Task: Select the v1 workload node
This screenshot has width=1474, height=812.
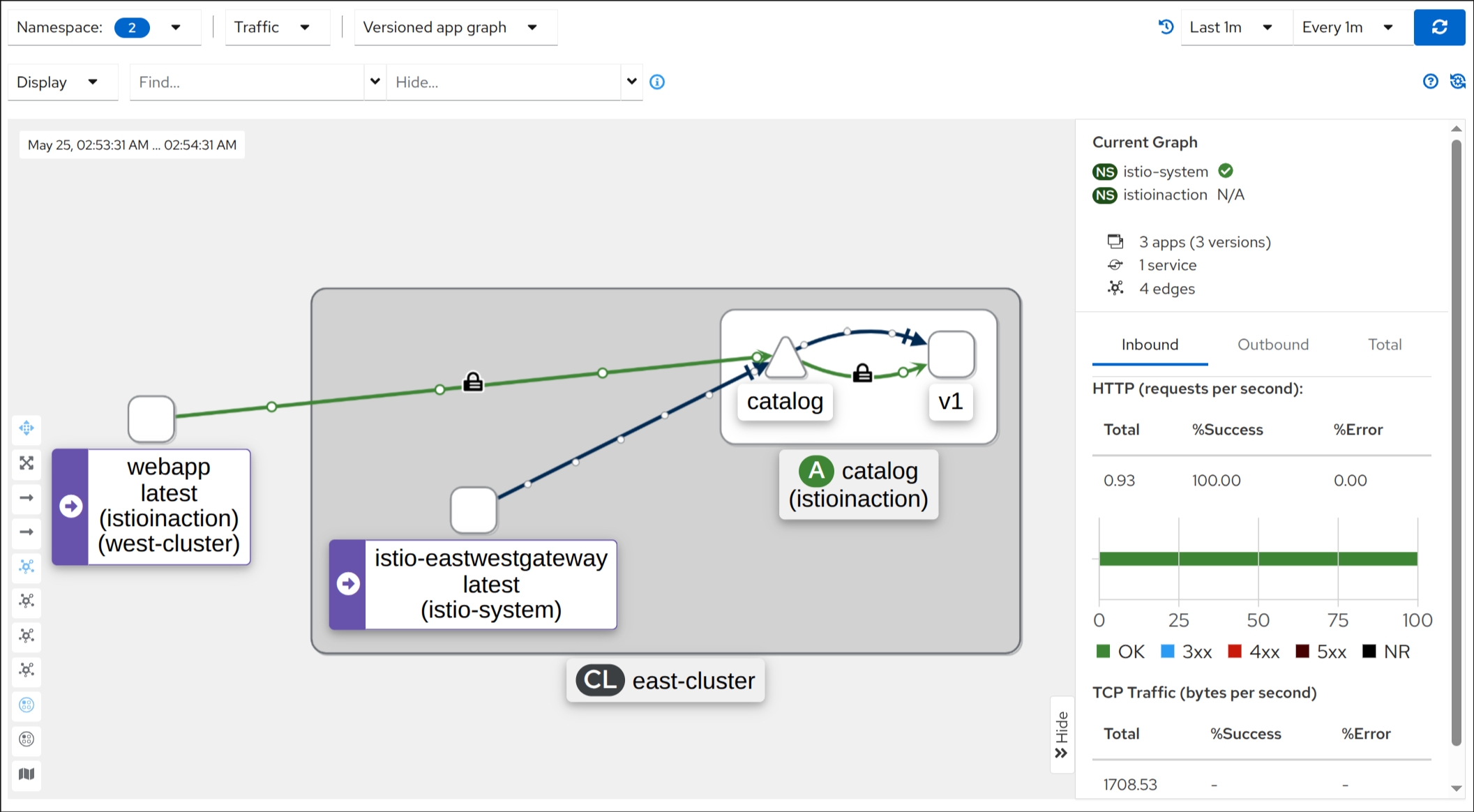Action: pyautogui.click(x=952, y=354)
